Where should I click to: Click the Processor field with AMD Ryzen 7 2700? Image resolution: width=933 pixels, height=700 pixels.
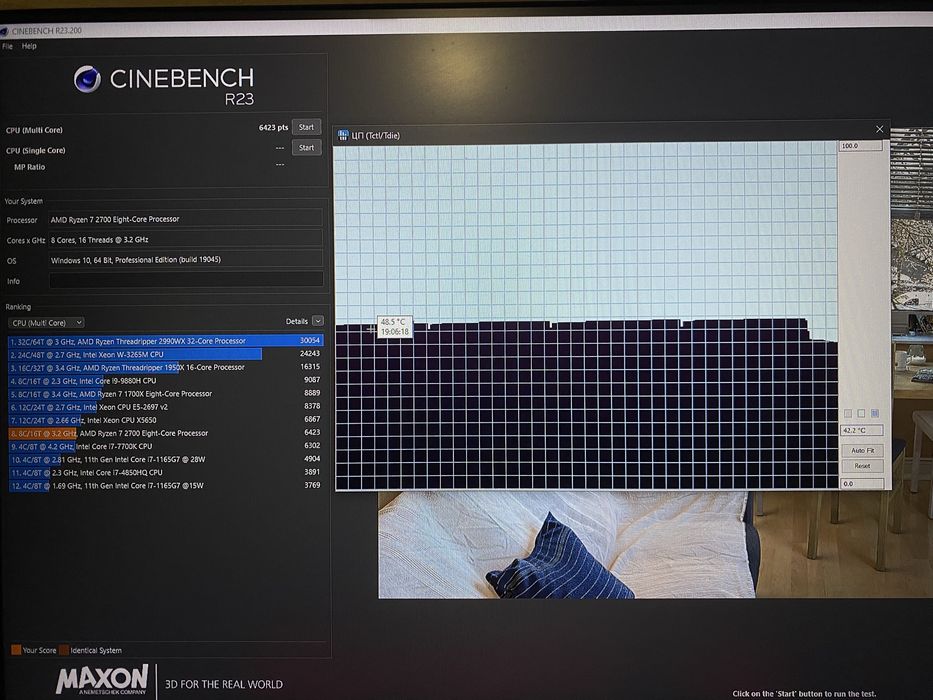186,219
